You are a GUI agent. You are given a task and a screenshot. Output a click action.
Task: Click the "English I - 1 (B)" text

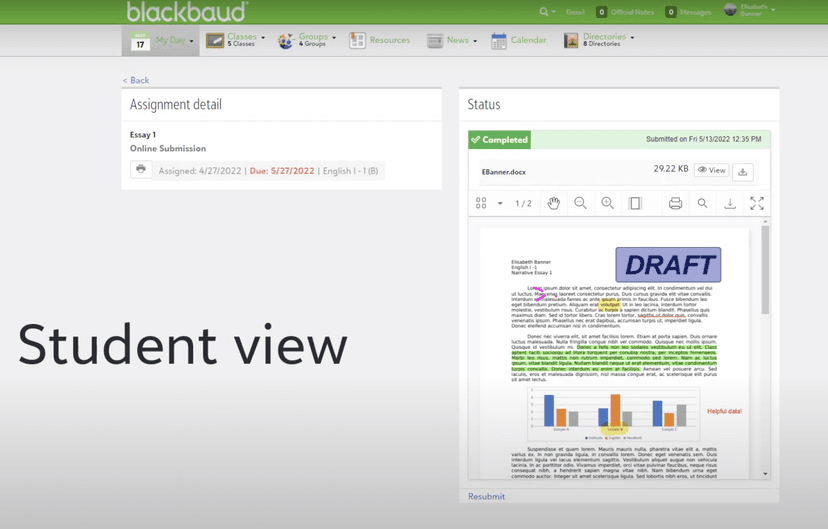351,171
